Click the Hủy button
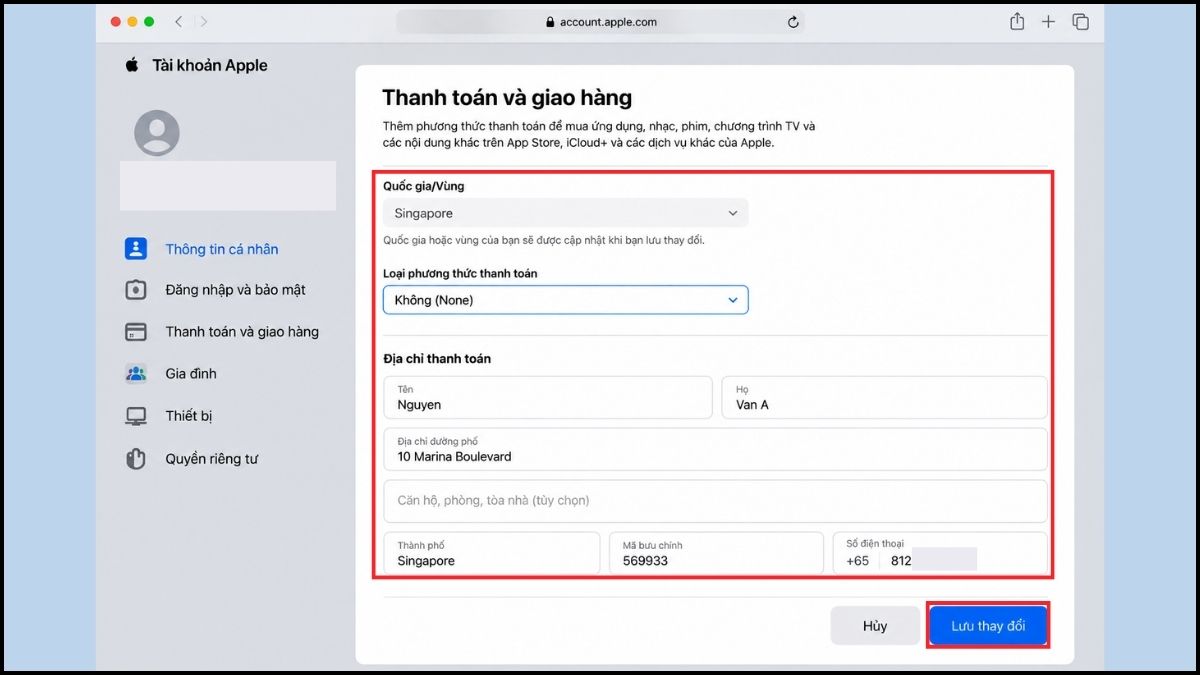The height and width of the screenshot is (675, 1200). coord(875,626)
